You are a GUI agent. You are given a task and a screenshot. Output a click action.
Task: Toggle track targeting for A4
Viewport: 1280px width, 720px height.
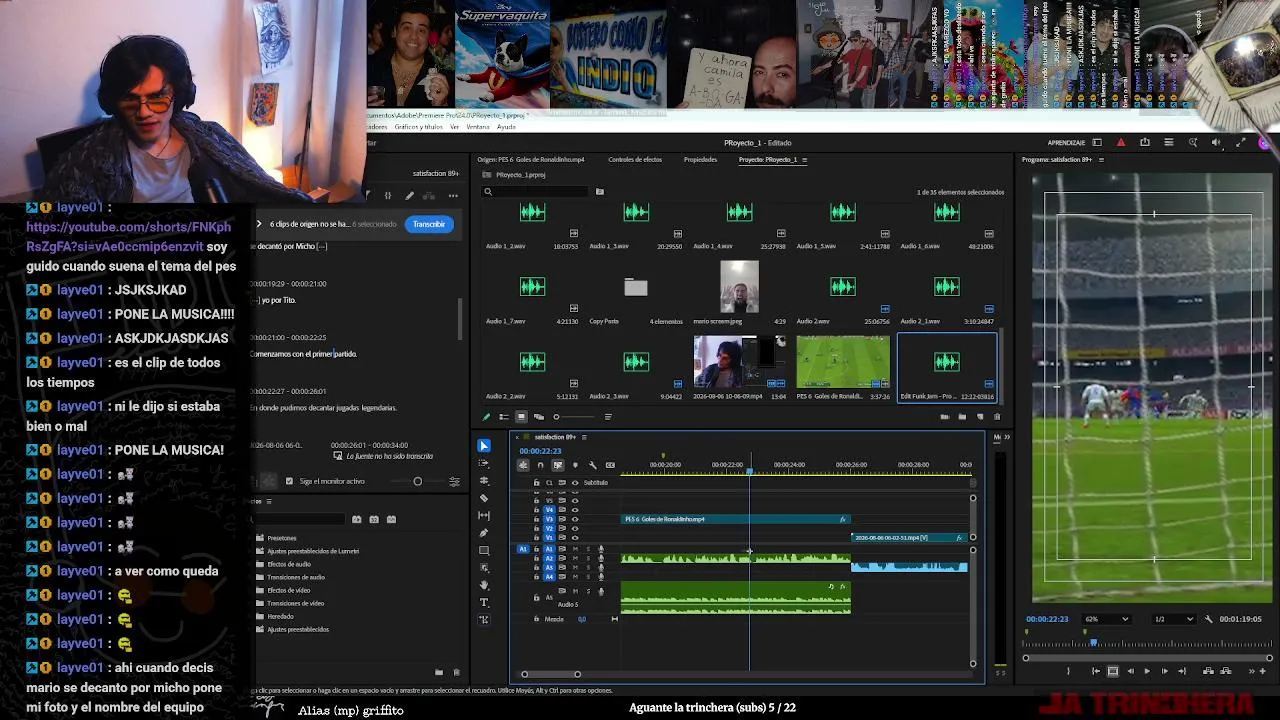pos(549,577)
